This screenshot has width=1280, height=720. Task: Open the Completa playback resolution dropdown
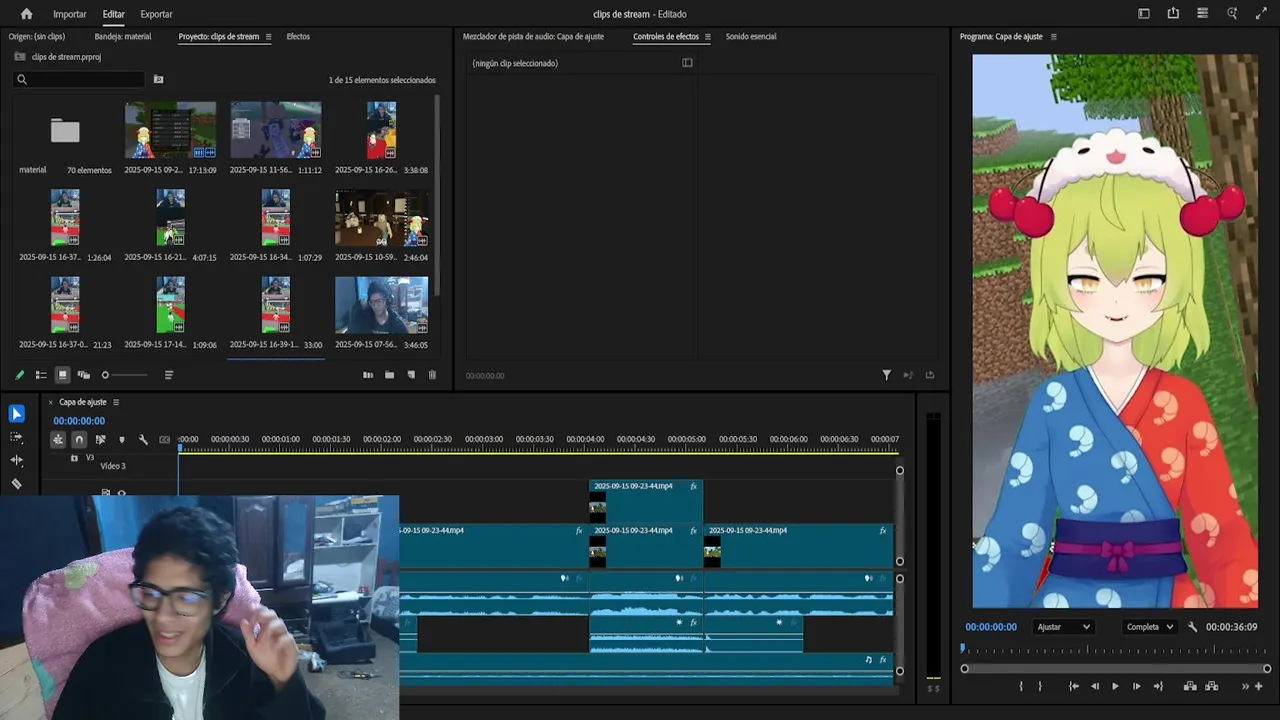pos(1149,627)
